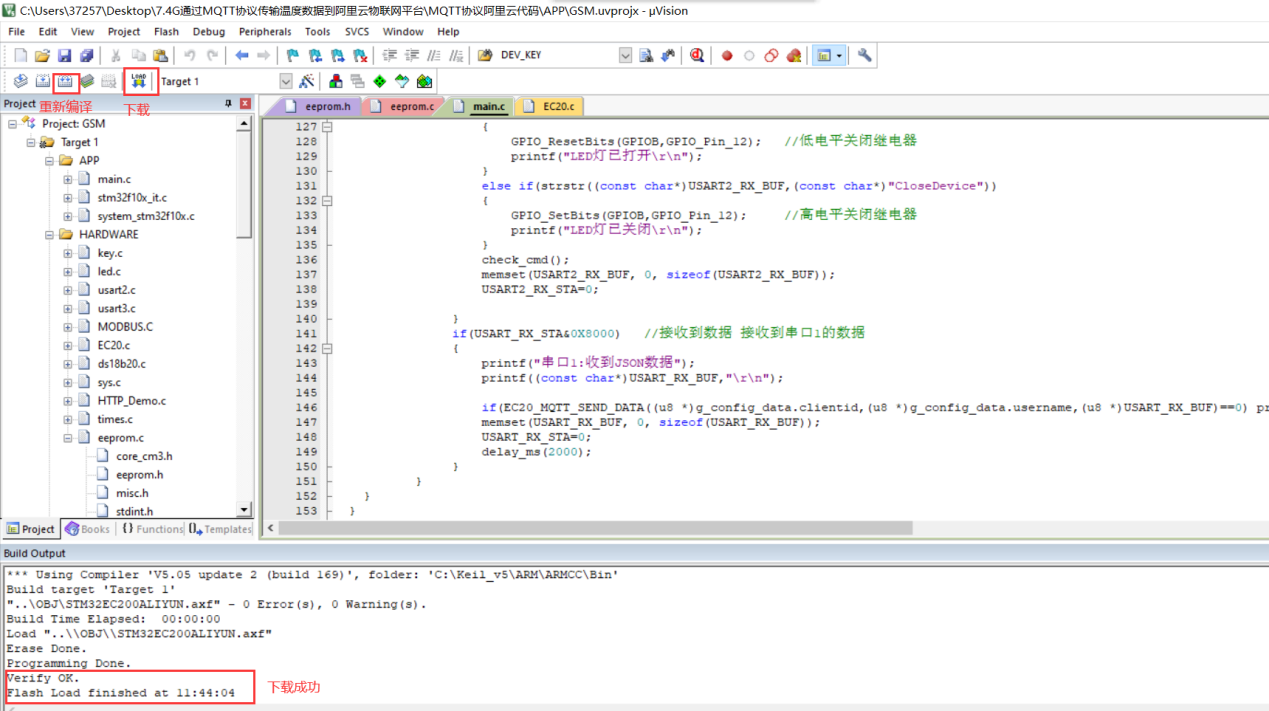This screenshot has height=711, width=1269.
Task: Click the editor horizontal scrollbar thumb
Action: point(596,527)
